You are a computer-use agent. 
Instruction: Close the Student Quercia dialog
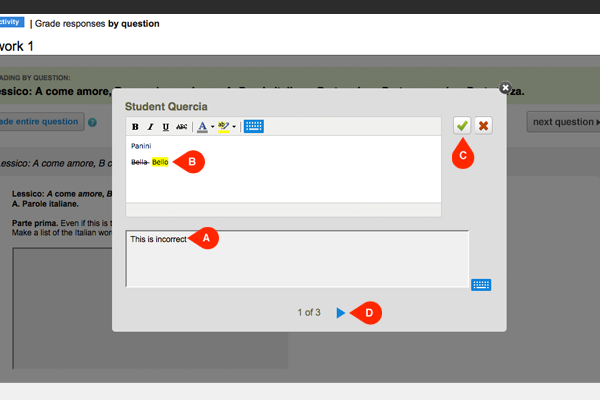(x=505, y=88)
